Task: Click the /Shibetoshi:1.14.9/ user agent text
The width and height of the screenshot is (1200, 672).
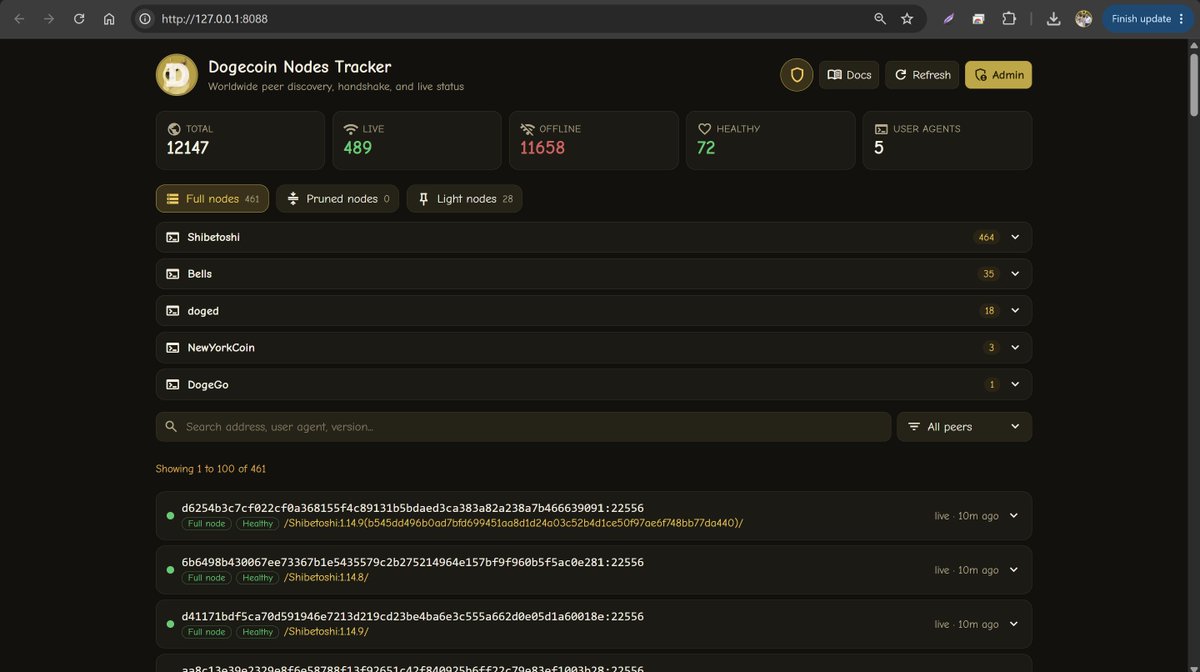Action: point(326,632)
